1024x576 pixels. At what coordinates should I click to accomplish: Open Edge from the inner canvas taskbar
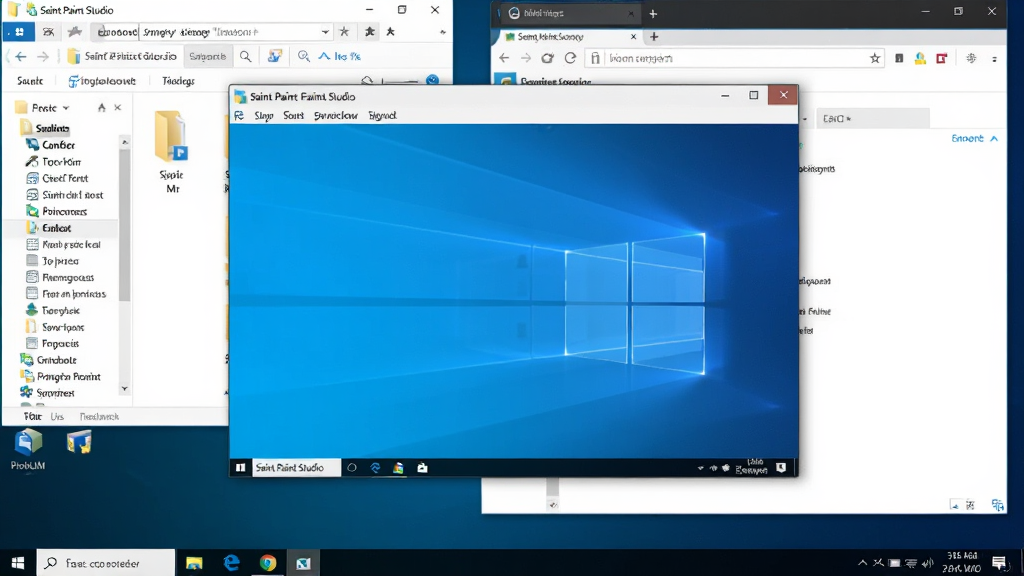tap(376, 468)
